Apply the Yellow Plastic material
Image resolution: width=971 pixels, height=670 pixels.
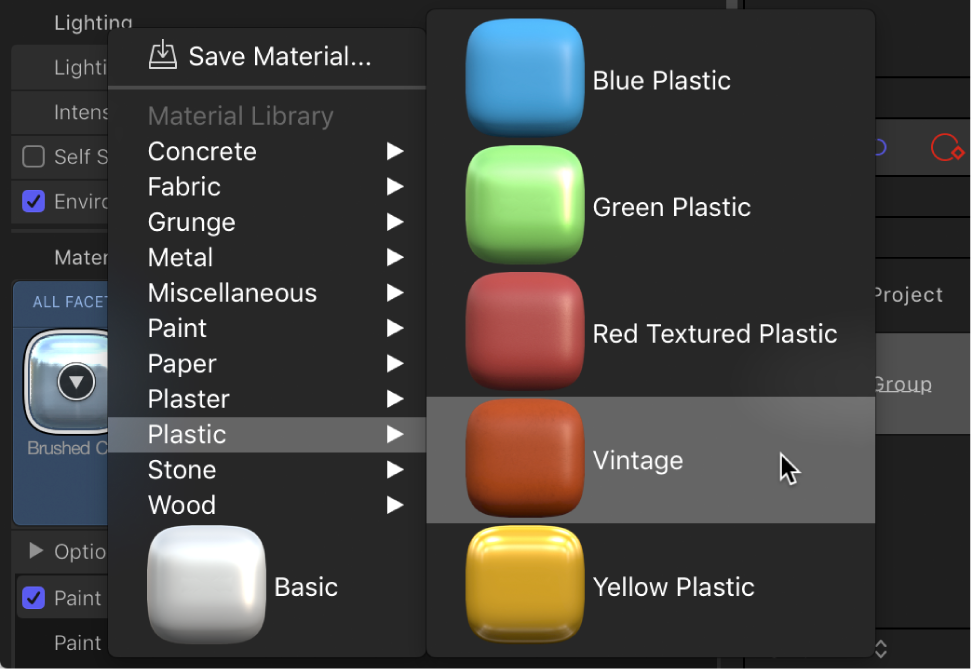[x=524, y=586]
